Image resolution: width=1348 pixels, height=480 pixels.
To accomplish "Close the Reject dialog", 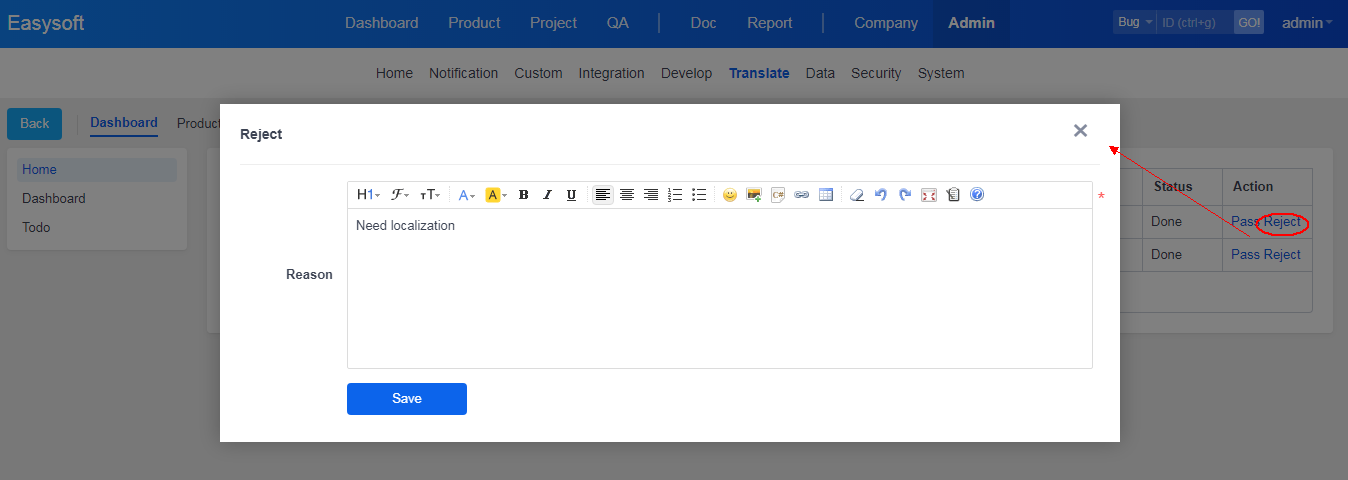I will [1080, 131].
